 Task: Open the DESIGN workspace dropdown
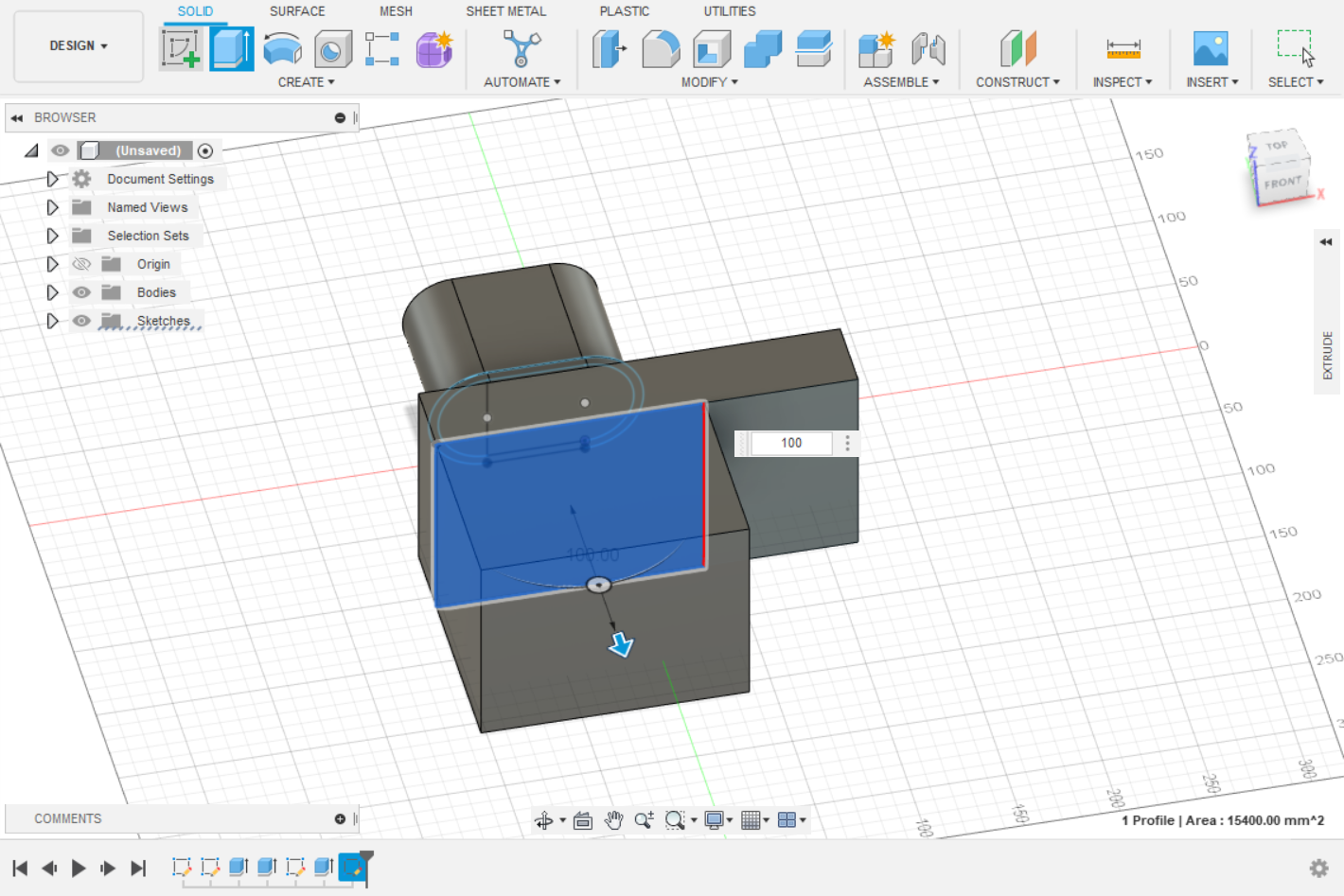79,45
